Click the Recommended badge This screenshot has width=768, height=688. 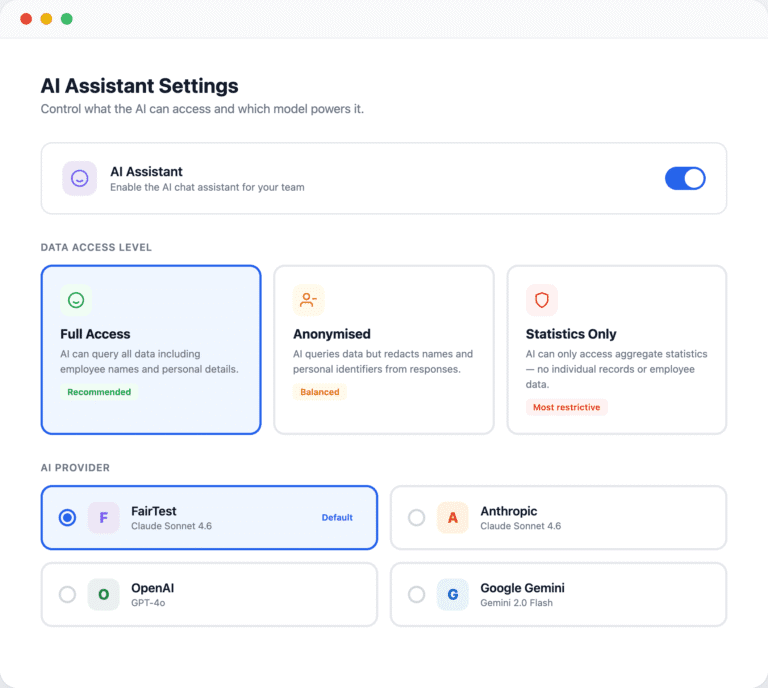click(99, 392)
